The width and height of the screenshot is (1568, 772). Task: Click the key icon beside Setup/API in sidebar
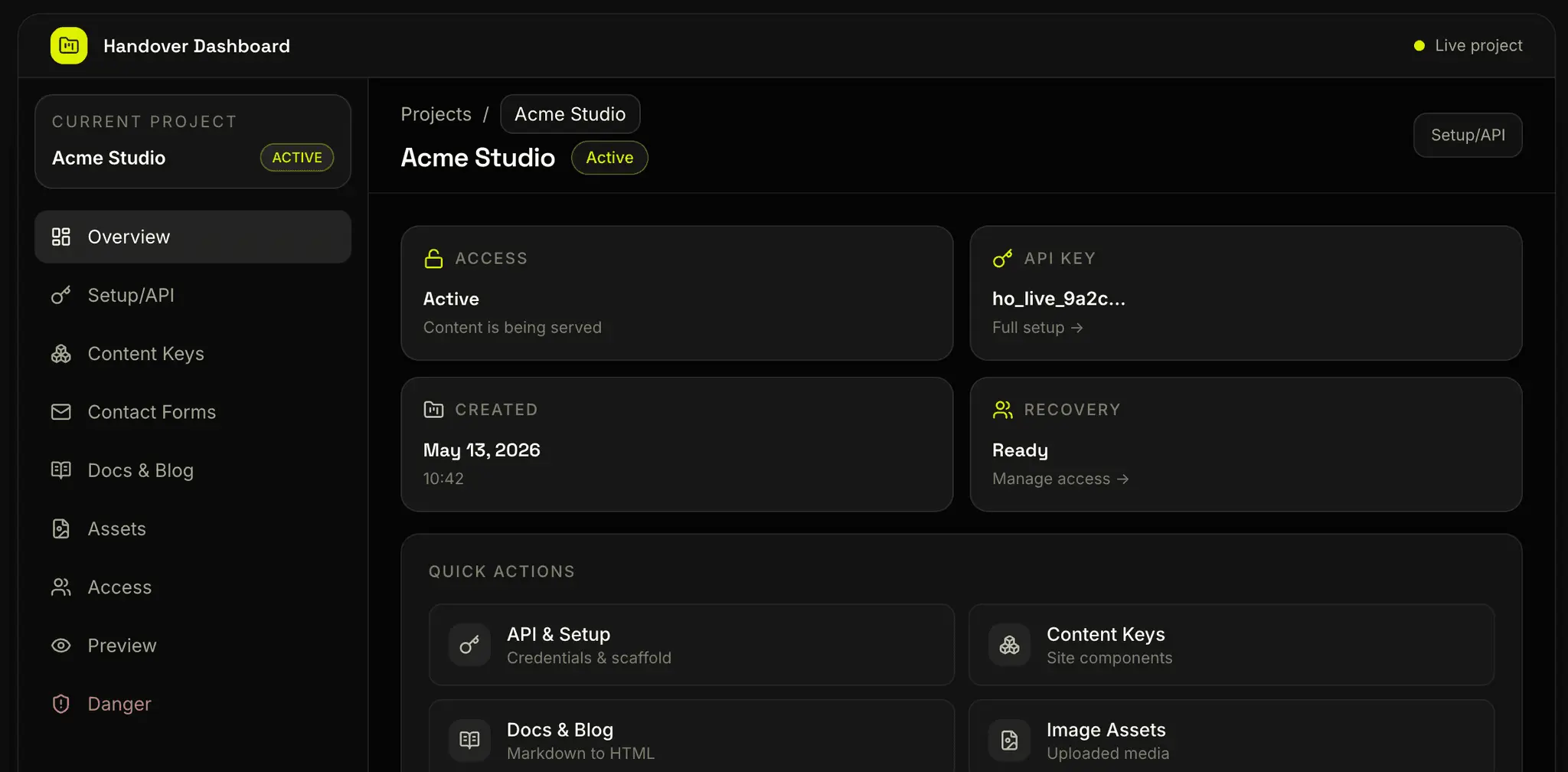[61, 295]
